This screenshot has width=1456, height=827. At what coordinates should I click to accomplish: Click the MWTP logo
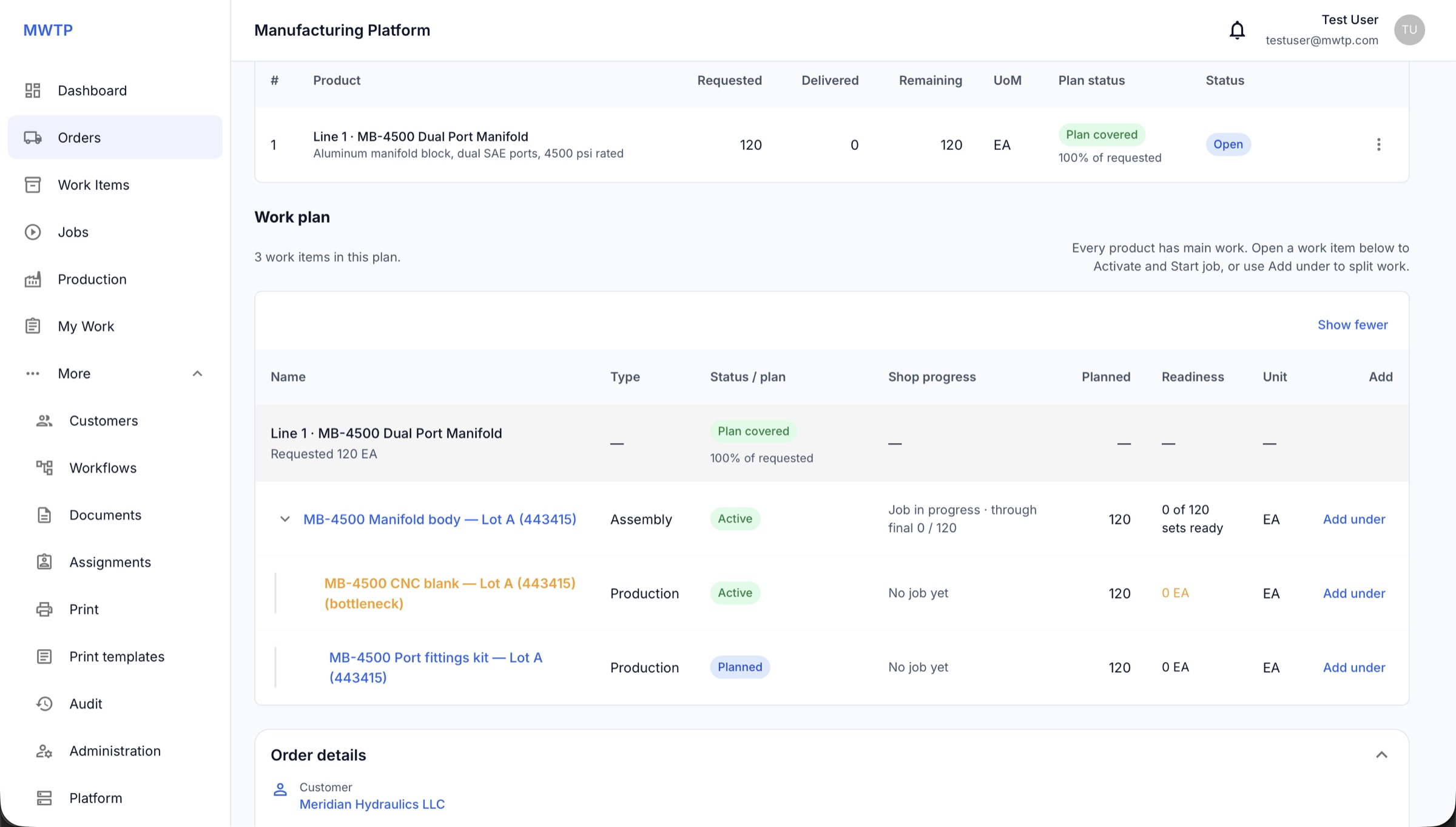(48, 30)
